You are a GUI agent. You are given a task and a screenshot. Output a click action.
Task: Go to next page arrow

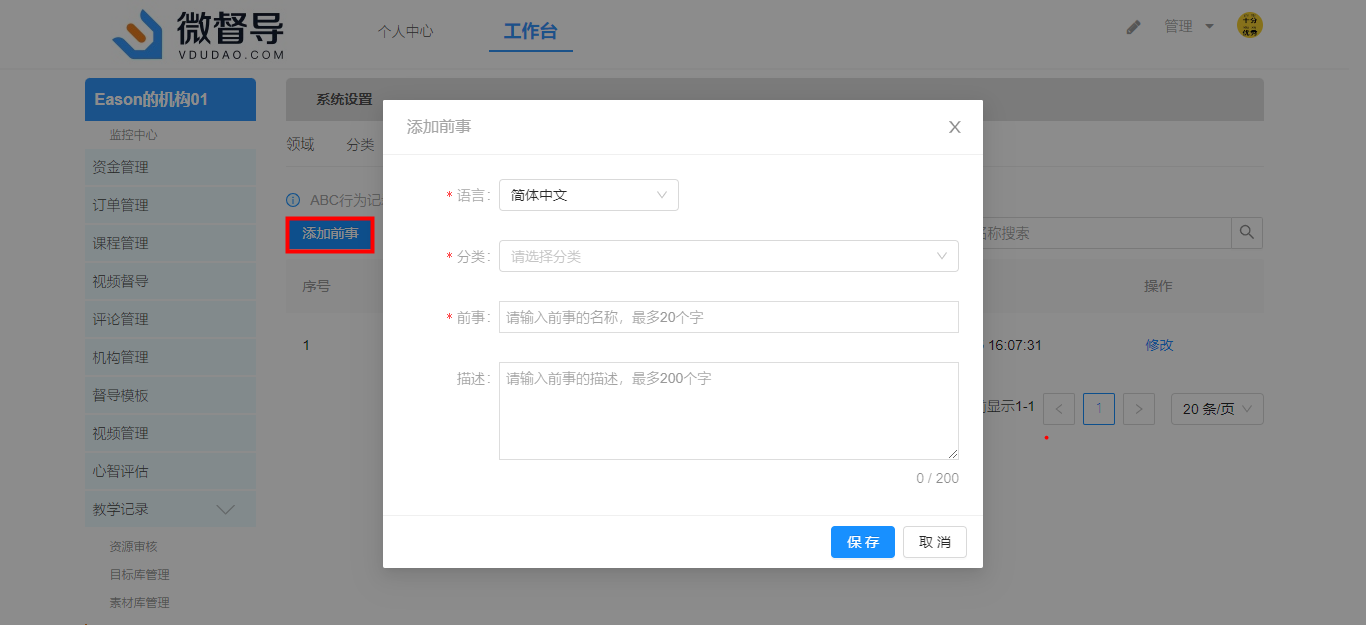coord(1139,409)
